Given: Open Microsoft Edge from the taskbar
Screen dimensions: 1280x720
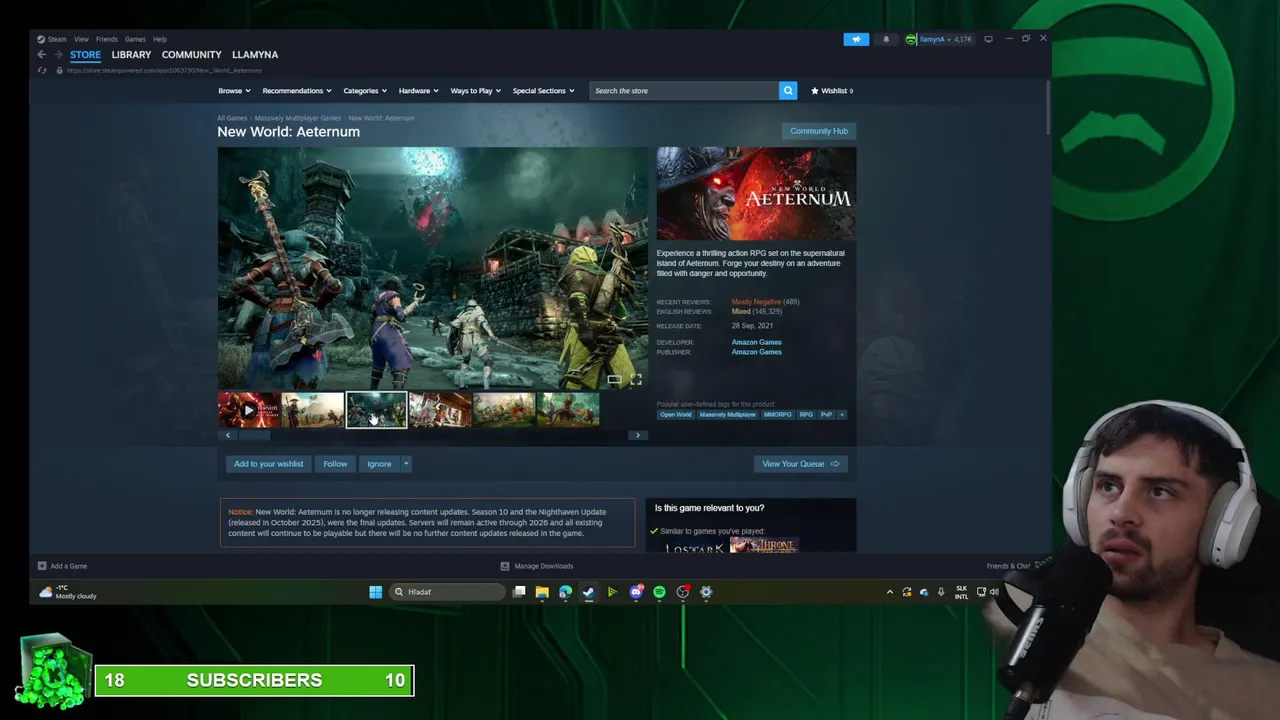Looking at the screenshot, I should coord(565,592).
